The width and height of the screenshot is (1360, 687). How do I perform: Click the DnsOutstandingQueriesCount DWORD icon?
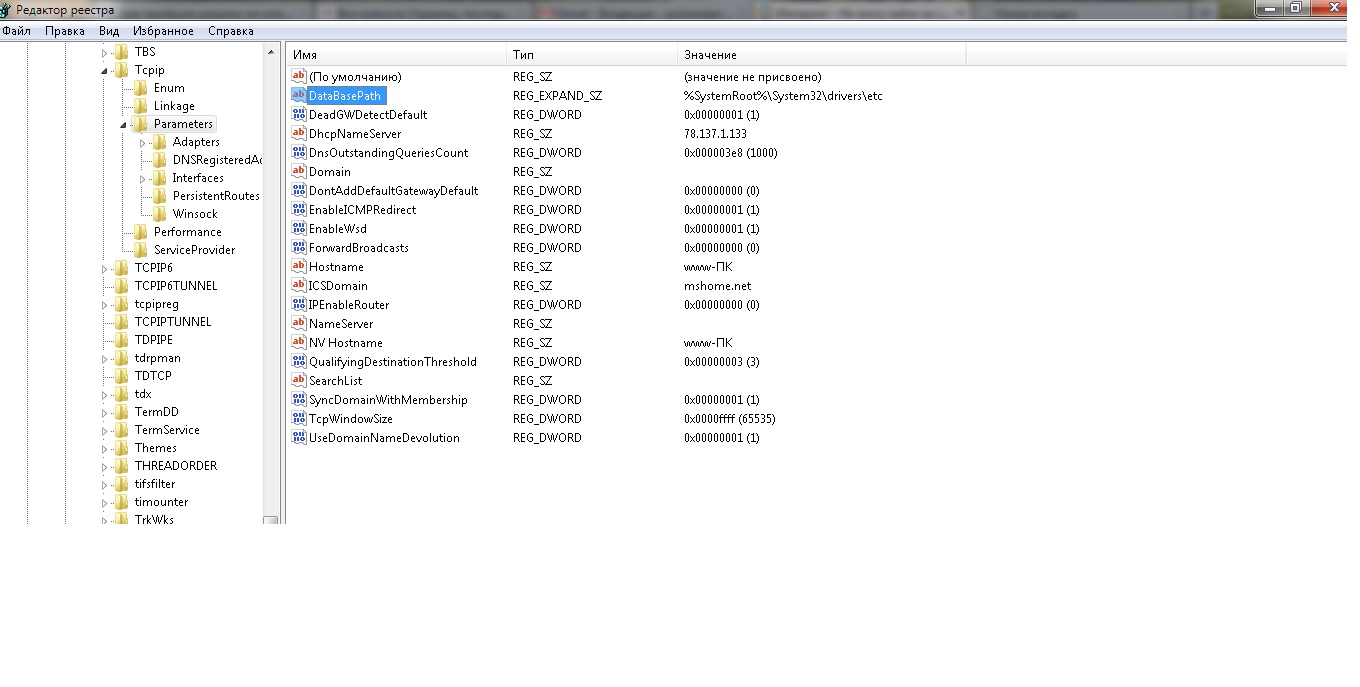(298, 152)
